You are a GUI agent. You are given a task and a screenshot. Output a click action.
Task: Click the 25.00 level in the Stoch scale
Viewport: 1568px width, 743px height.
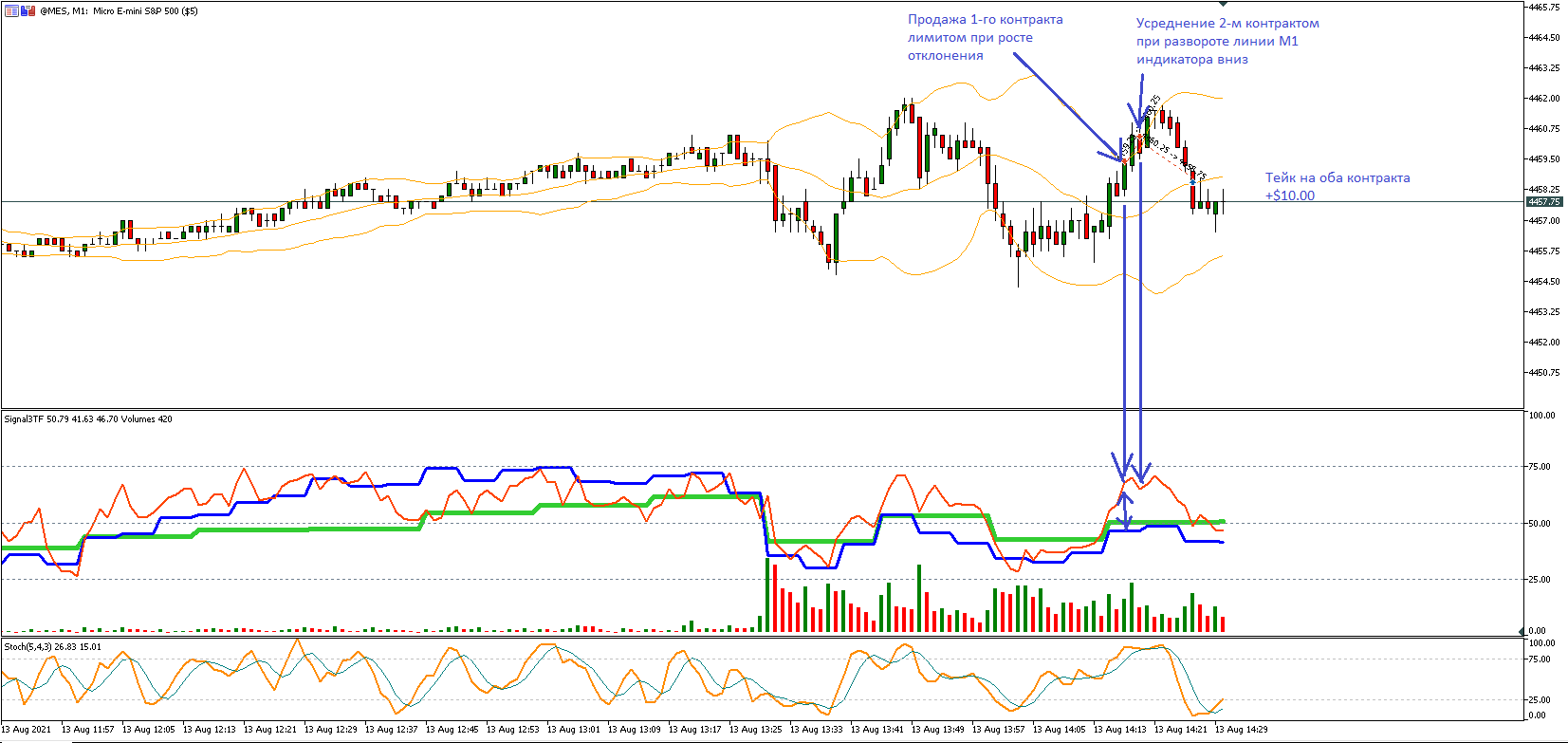point(1541,699)
